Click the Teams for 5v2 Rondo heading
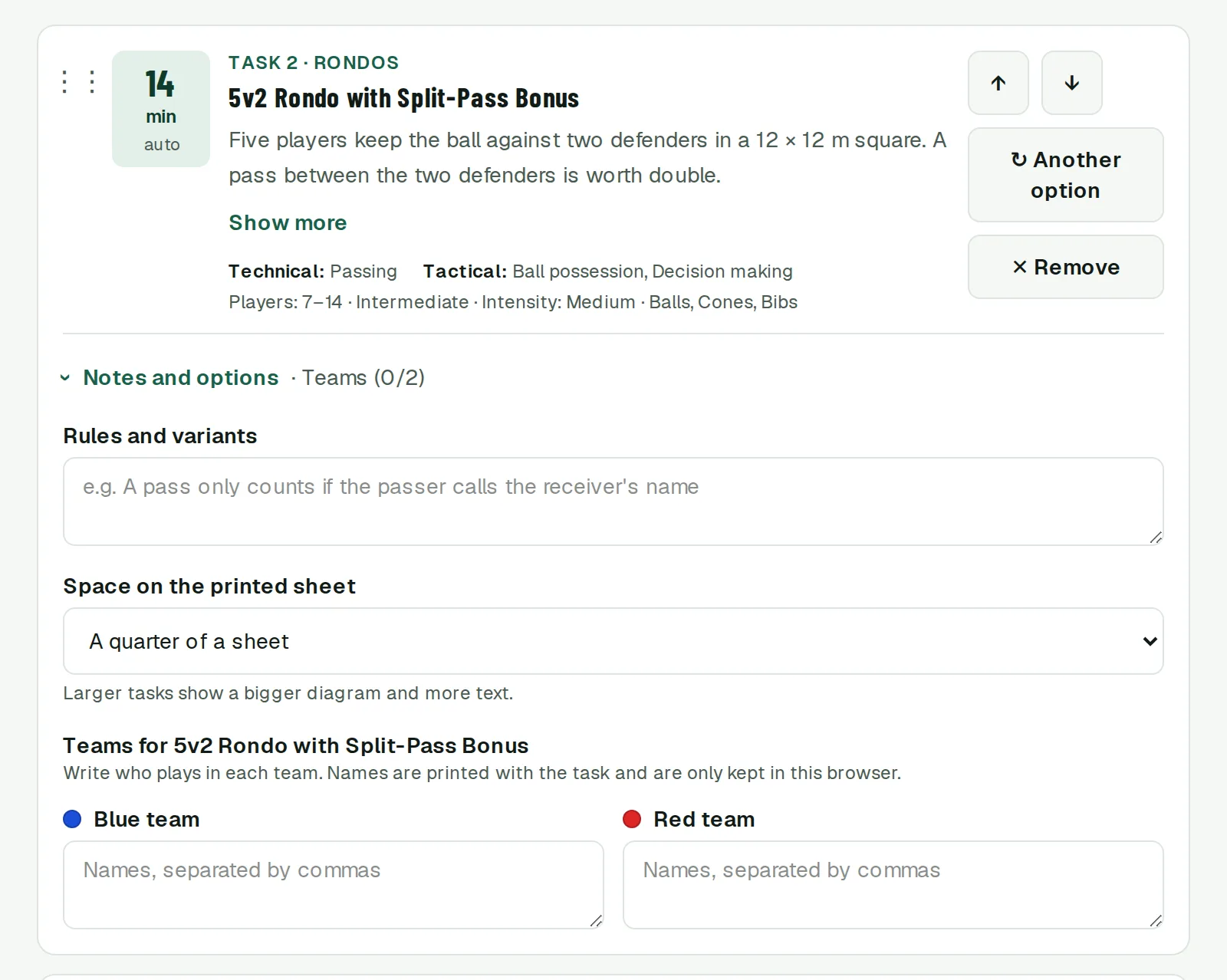 pos(296,745)
